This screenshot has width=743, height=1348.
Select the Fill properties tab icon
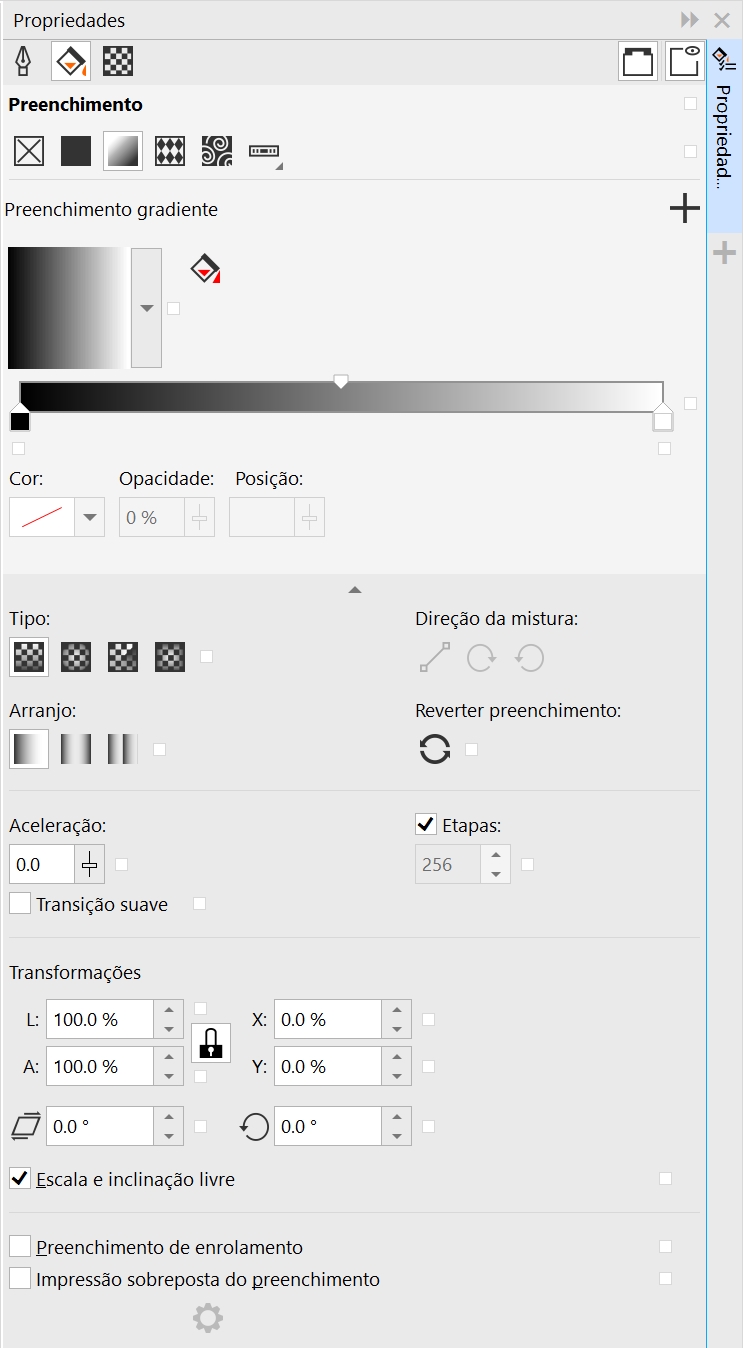tap(71, 62)
